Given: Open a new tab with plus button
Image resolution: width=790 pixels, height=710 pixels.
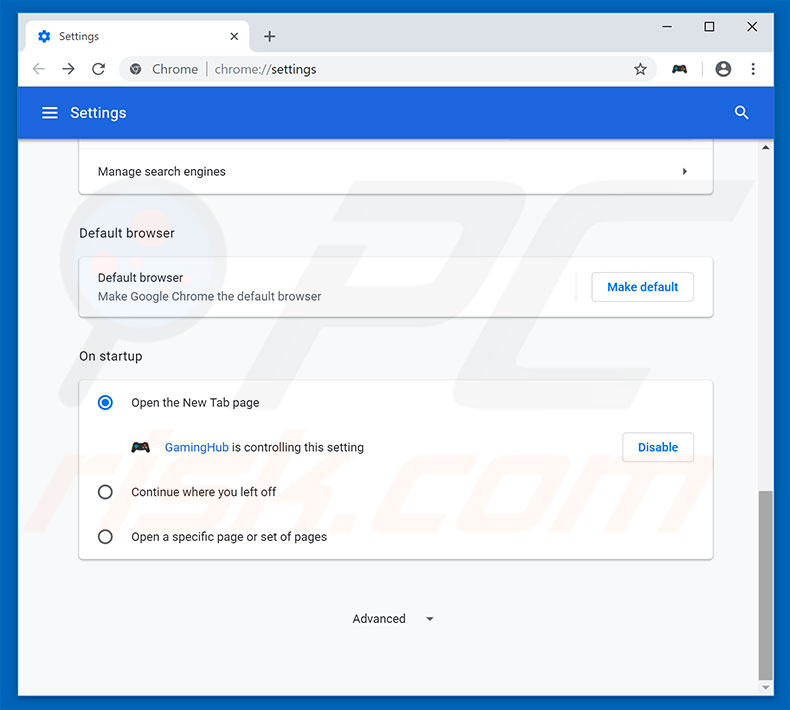Looking at the screenshot, I should (270, 36).
